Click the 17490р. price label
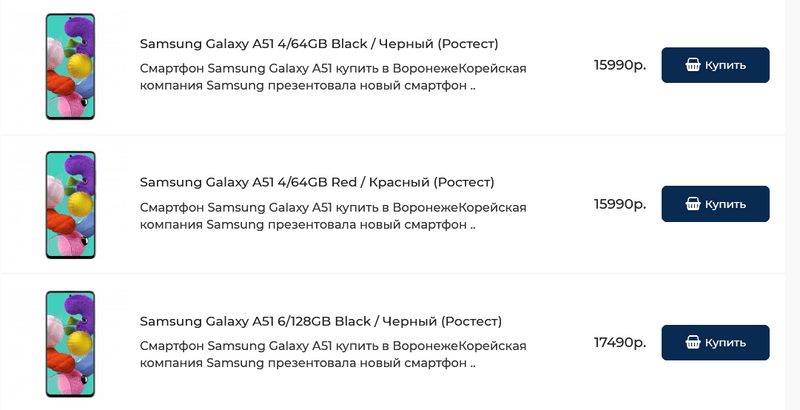Viewport: 800px width, 410px height. point(619,343)
